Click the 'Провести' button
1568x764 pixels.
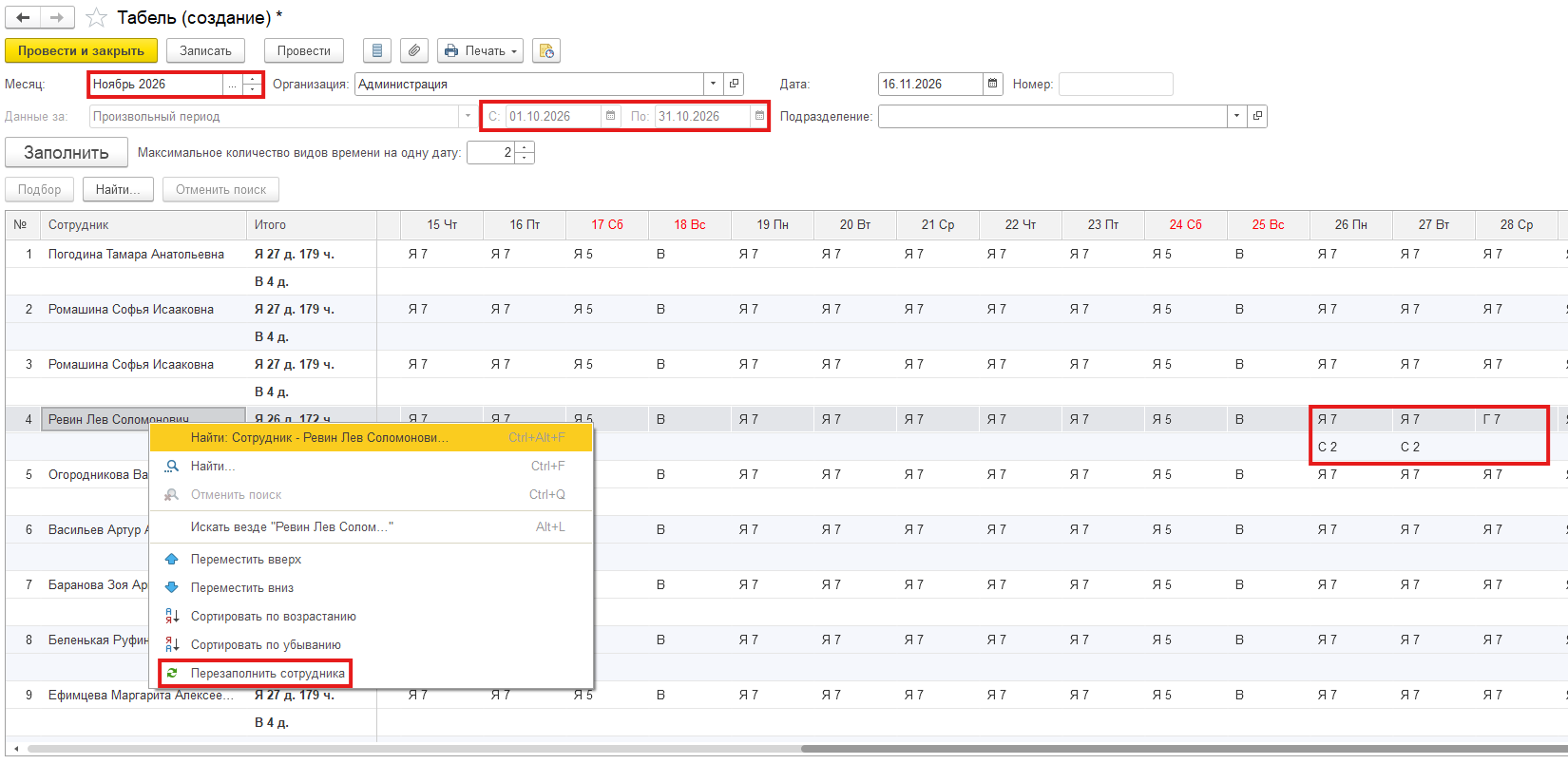click(x=304, y=51)
